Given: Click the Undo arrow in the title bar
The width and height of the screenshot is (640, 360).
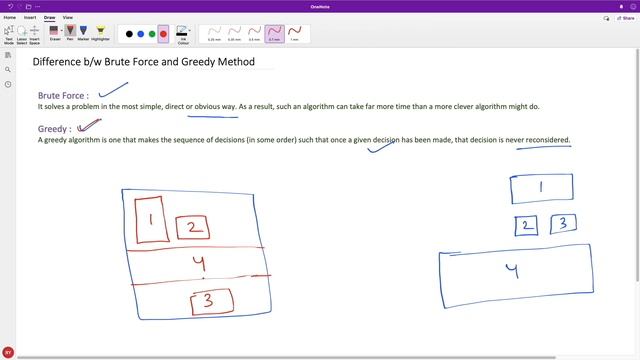Looking at the screenshot, I should point(10,7).
